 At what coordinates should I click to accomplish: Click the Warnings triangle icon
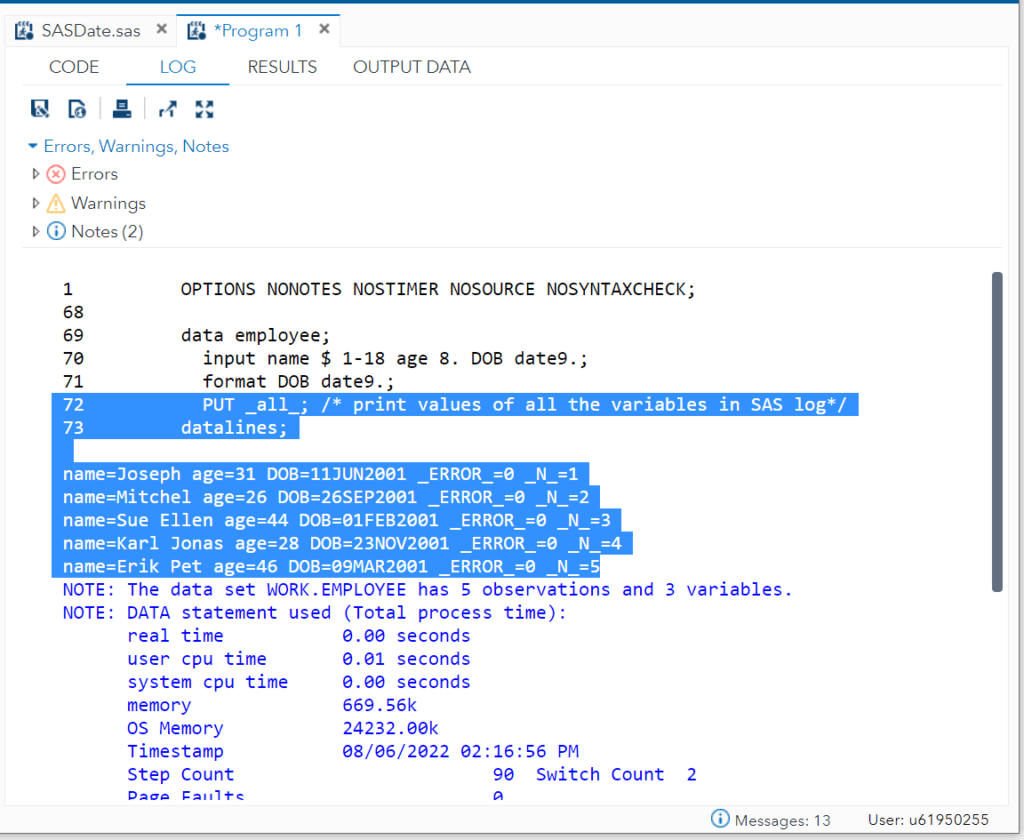(x=56, y=202)
